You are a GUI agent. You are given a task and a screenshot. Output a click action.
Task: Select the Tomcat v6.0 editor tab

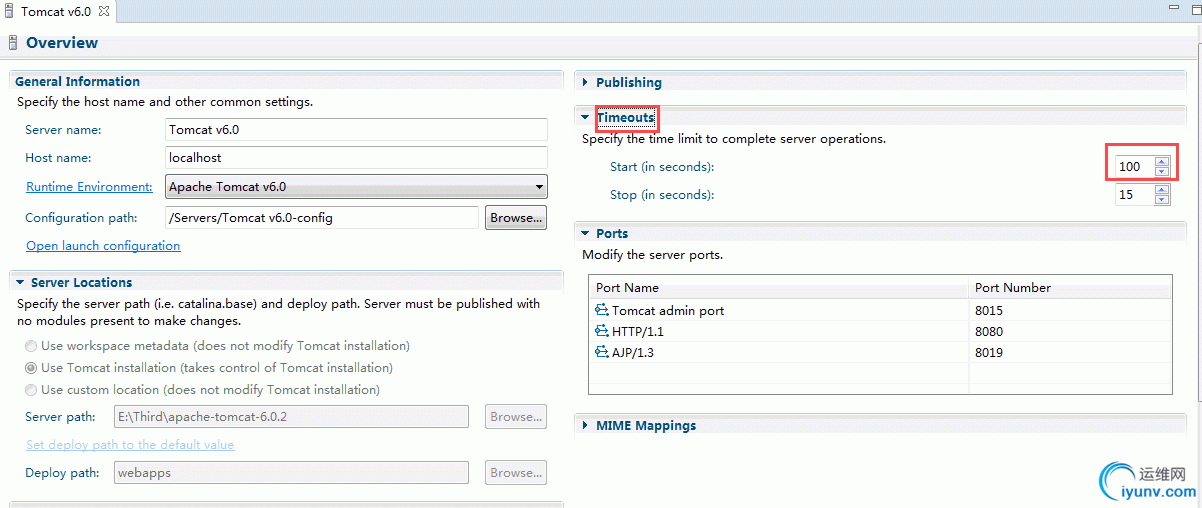point(56,11)
